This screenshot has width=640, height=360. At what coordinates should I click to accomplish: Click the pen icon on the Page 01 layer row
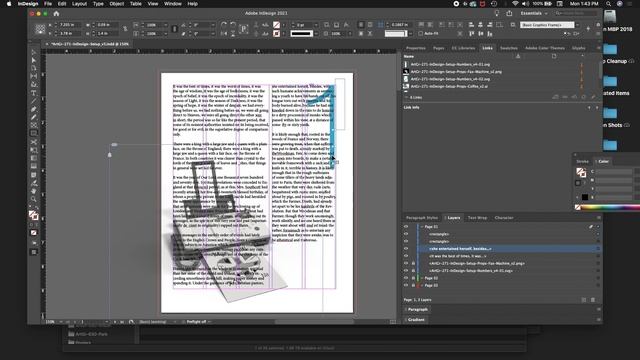[591, 227]
